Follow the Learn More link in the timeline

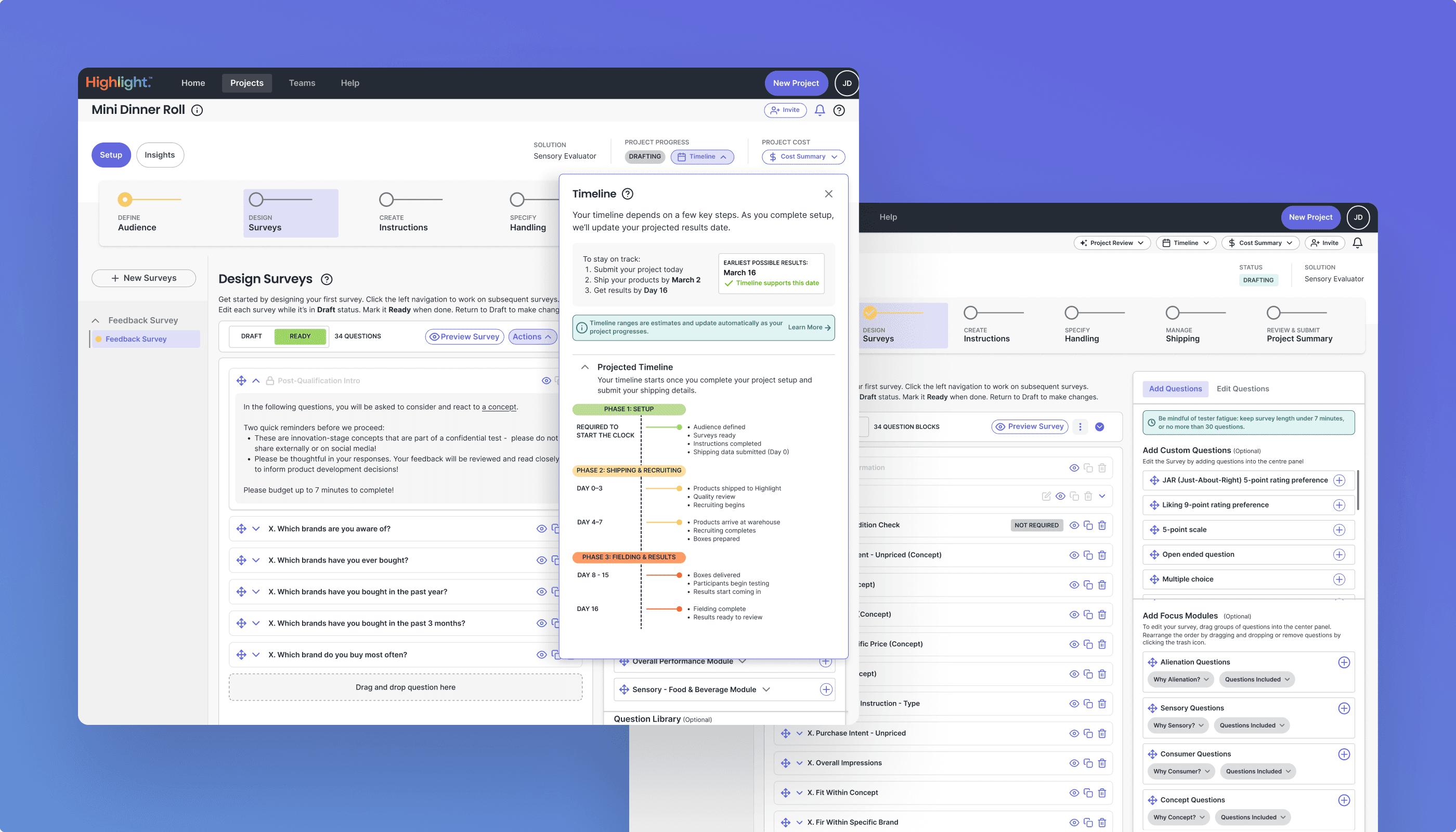point(809,328)
